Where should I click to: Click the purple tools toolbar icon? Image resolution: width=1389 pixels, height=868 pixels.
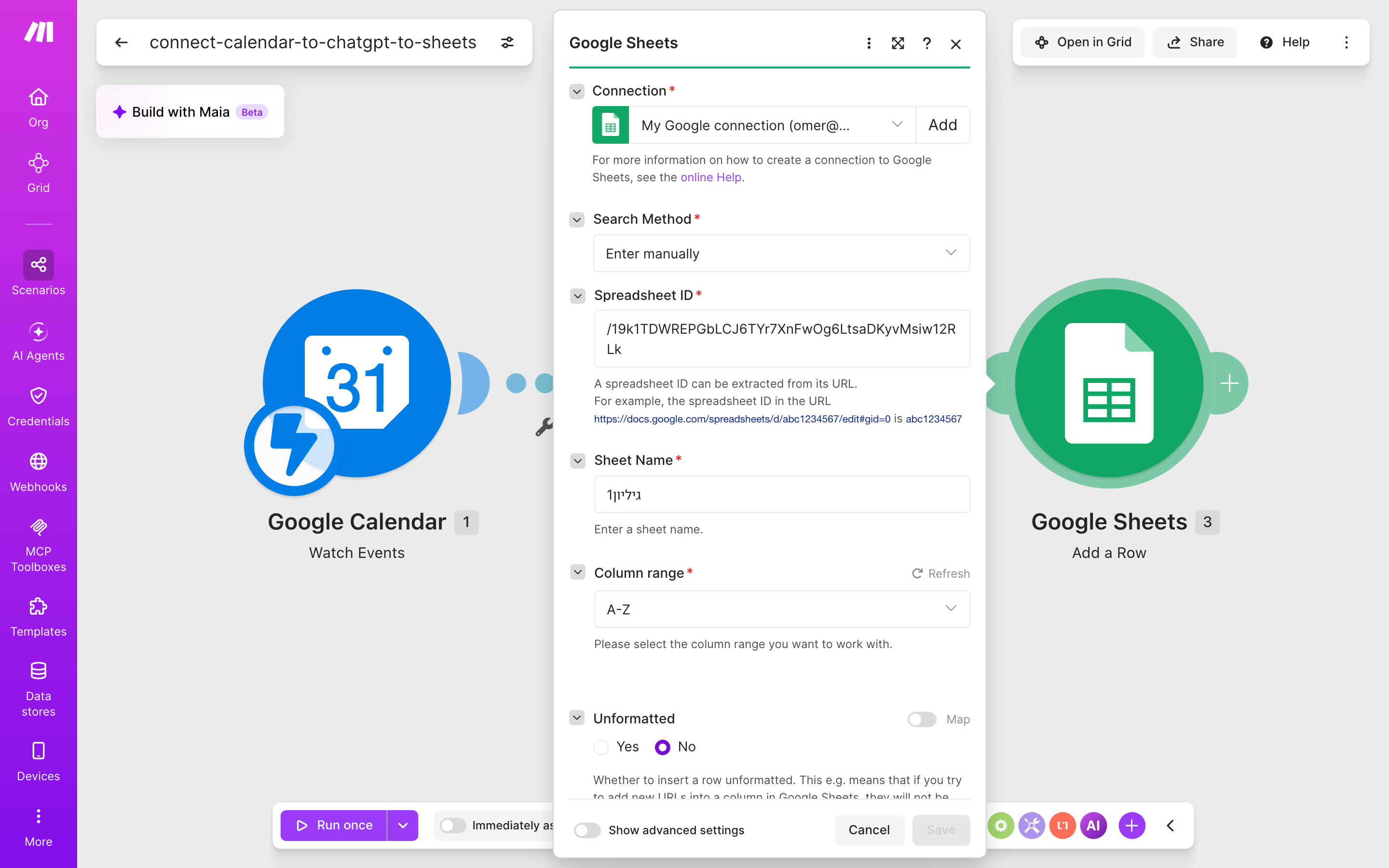(x=1032, y=826)
